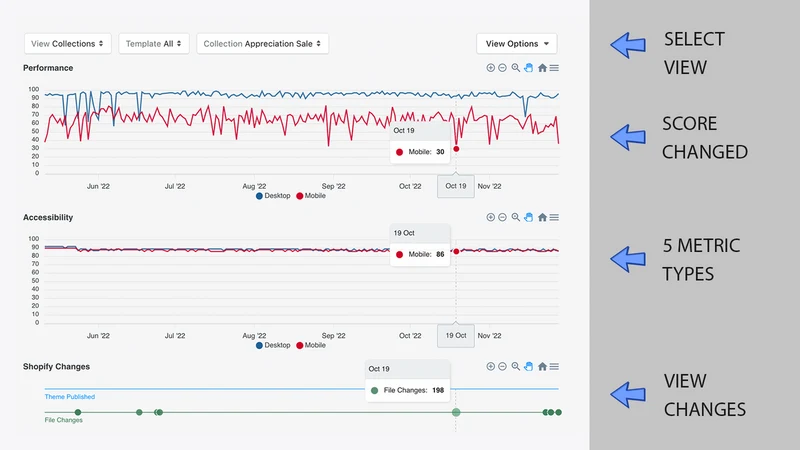Click the last File Changes marker
Screen dimensions: 800x450
pyautogui.click(x=558, y=412)
